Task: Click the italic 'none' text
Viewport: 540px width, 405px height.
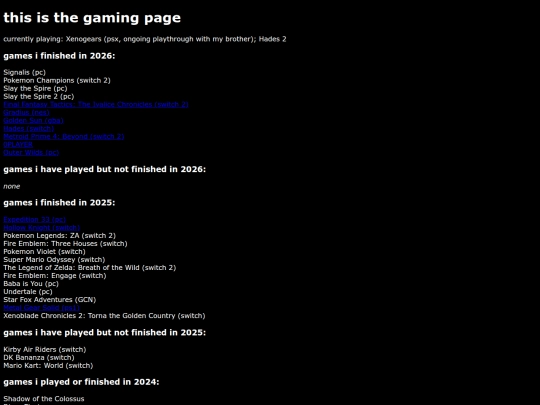Action: point(12,186)
